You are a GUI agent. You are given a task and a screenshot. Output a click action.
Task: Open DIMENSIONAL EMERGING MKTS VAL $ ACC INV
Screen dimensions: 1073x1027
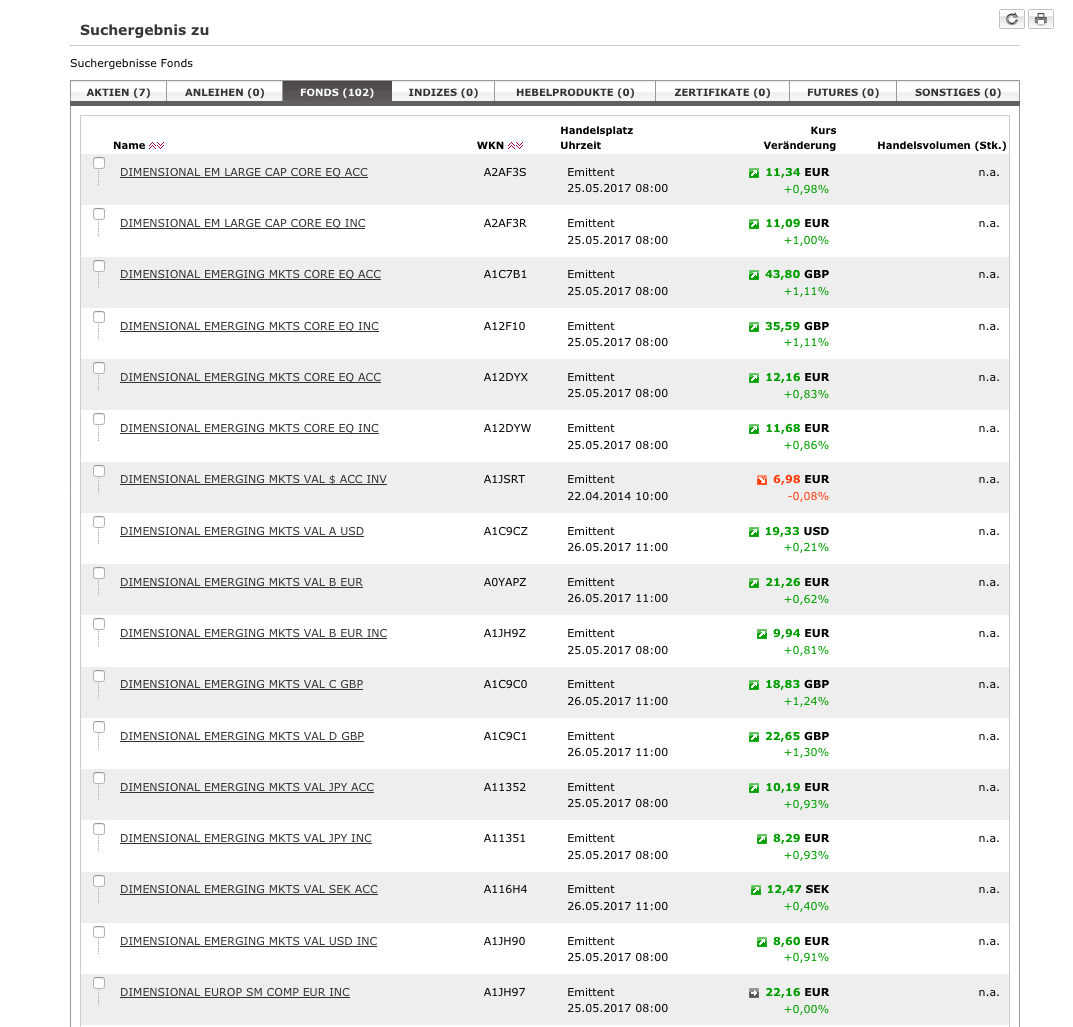click(253, 479)
